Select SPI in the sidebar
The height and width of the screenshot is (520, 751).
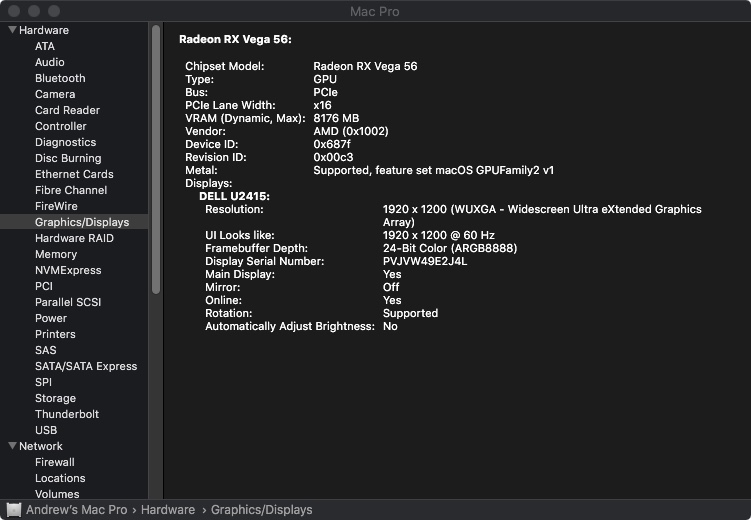pos(43,382)
